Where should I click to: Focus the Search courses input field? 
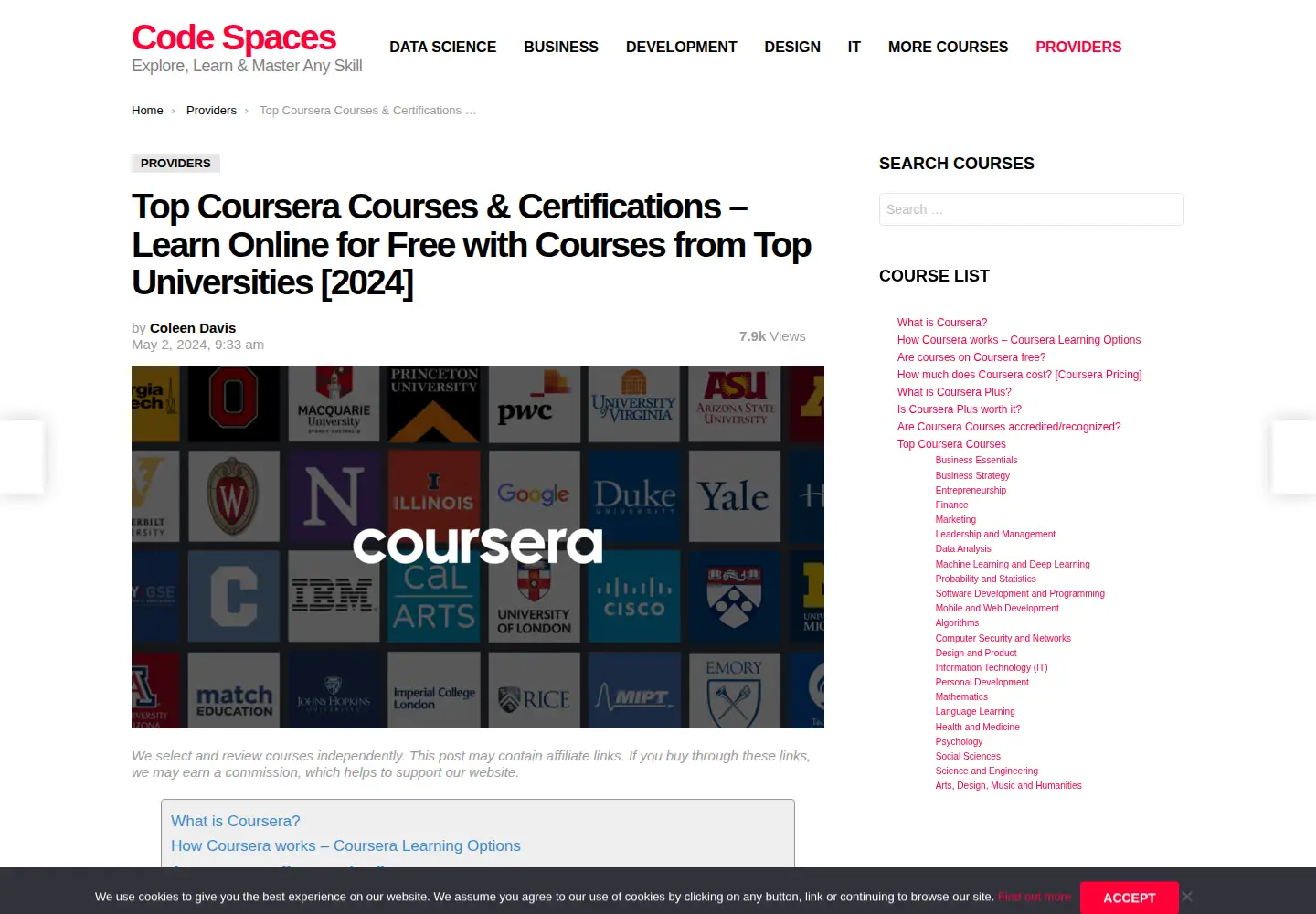coord(1032,209)
